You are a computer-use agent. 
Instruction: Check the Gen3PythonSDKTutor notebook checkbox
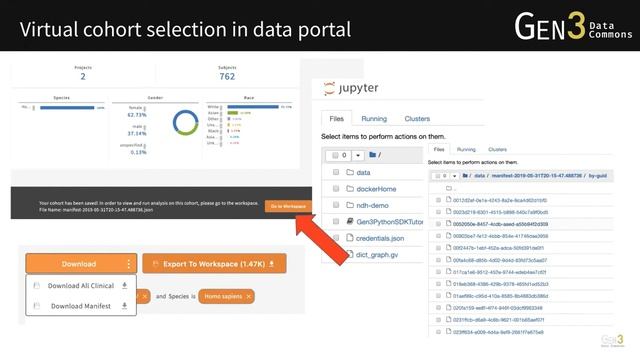pos(336,221)
